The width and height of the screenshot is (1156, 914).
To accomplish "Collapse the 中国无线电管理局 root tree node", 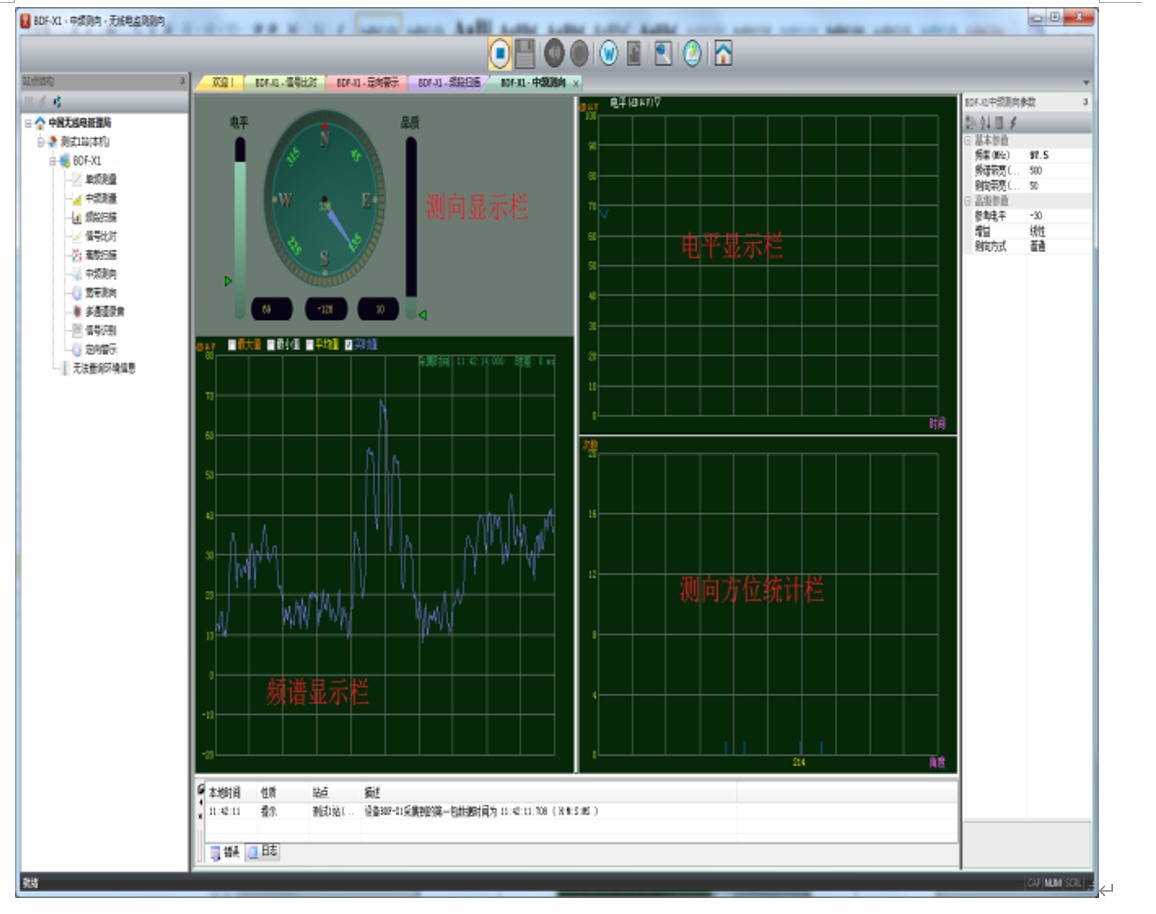I will 29,123.
